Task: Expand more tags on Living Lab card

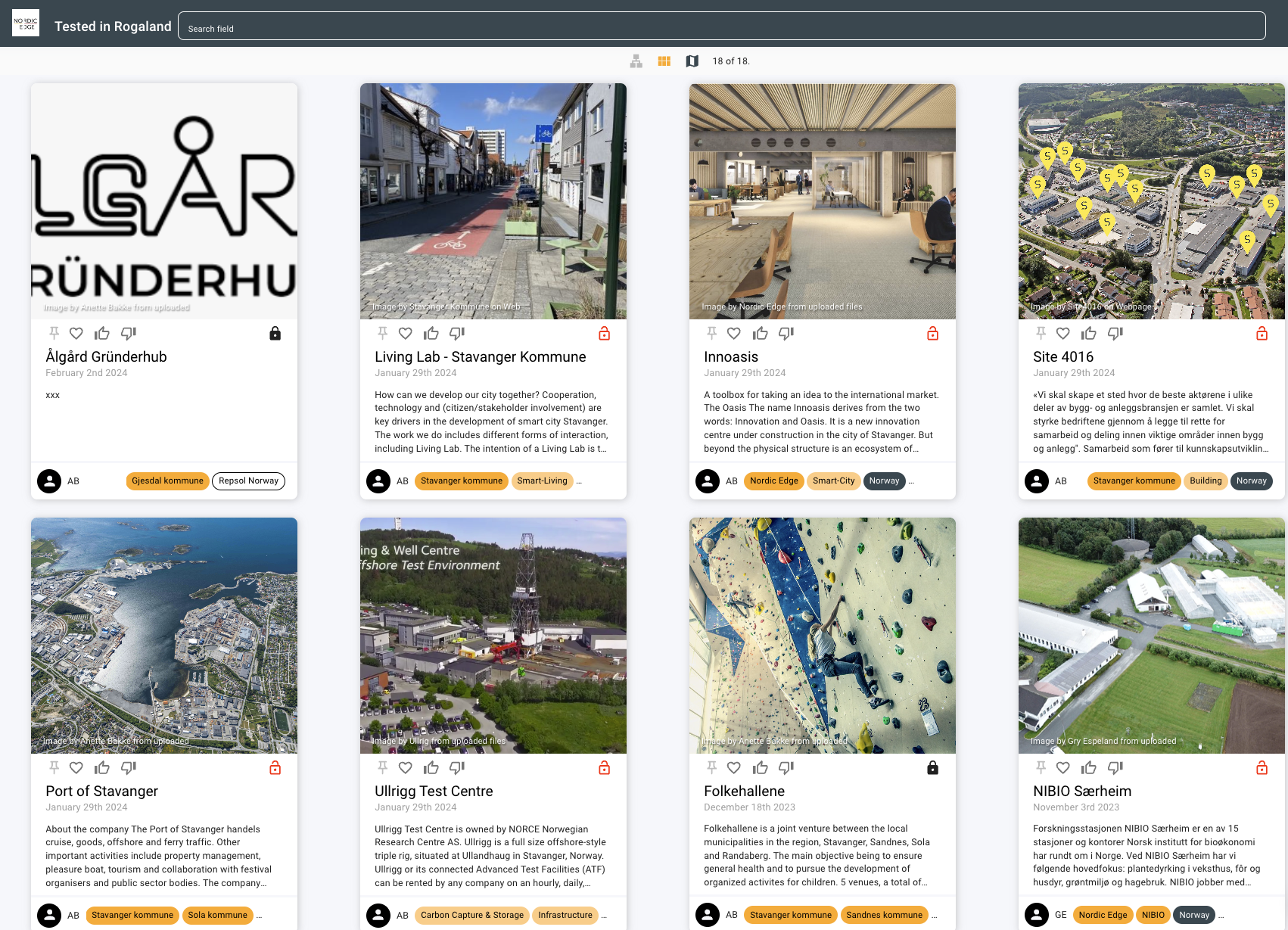Action: 579,481
